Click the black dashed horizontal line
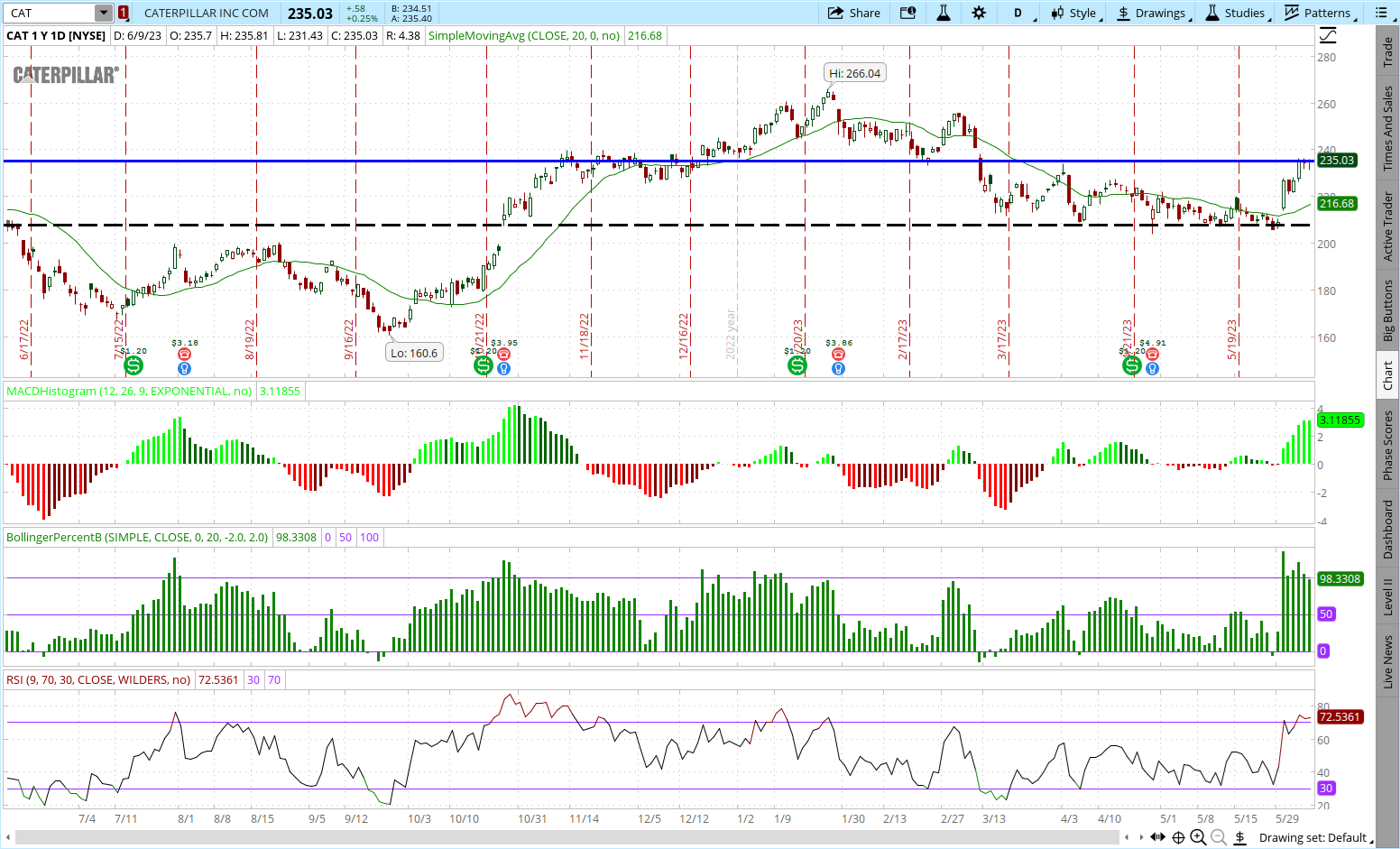The height and width of the screenshot is (849, 1400). [659, 225]
